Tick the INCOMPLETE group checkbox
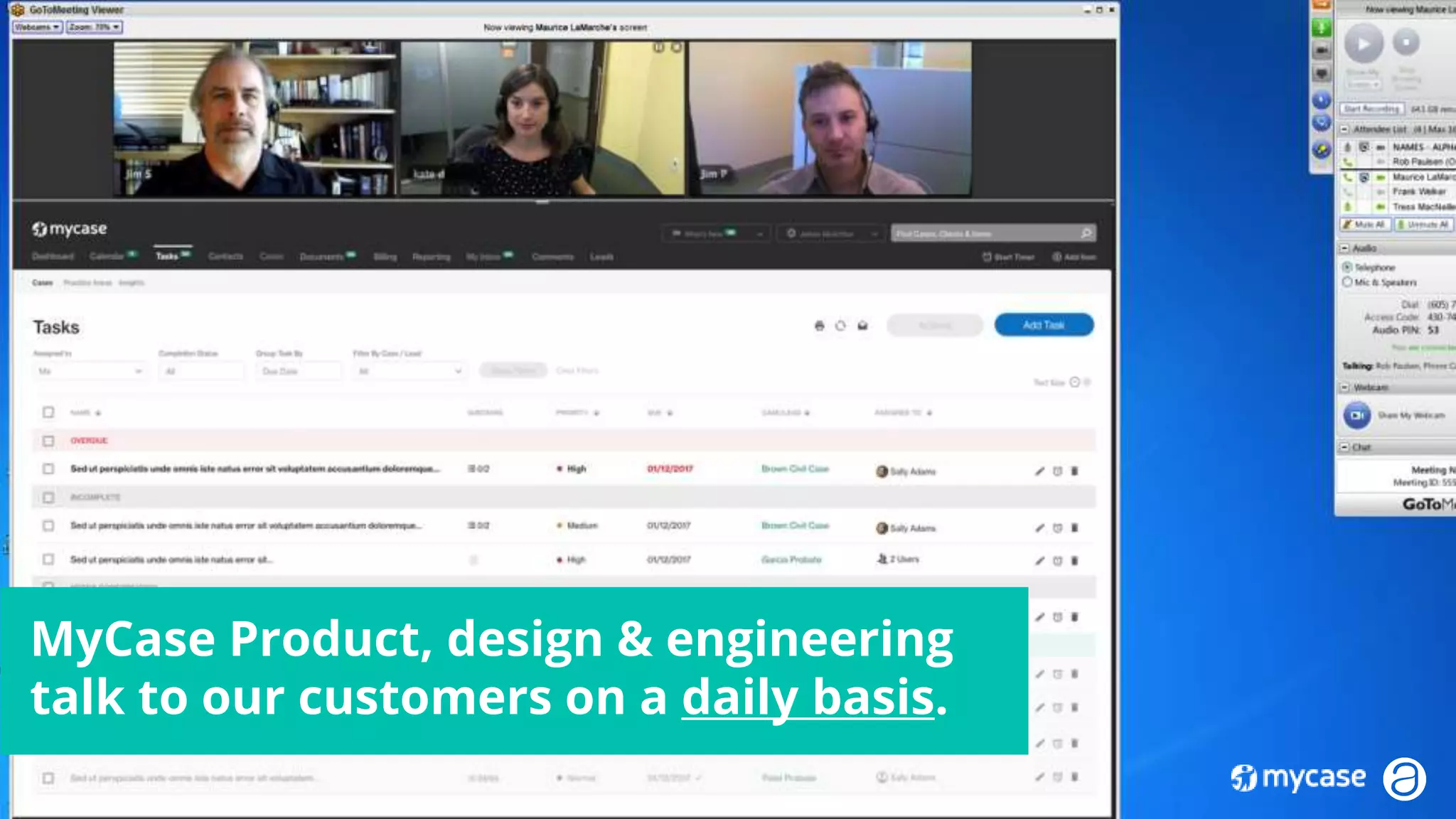The height and width of the screenshot is (819, 1456). tap(48, 498)
